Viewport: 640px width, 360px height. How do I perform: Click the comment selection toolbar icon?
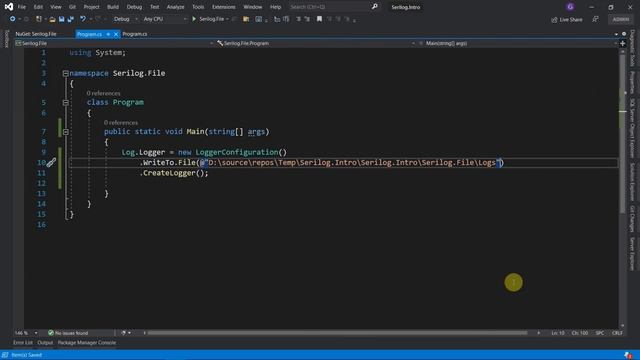(298, 19)
